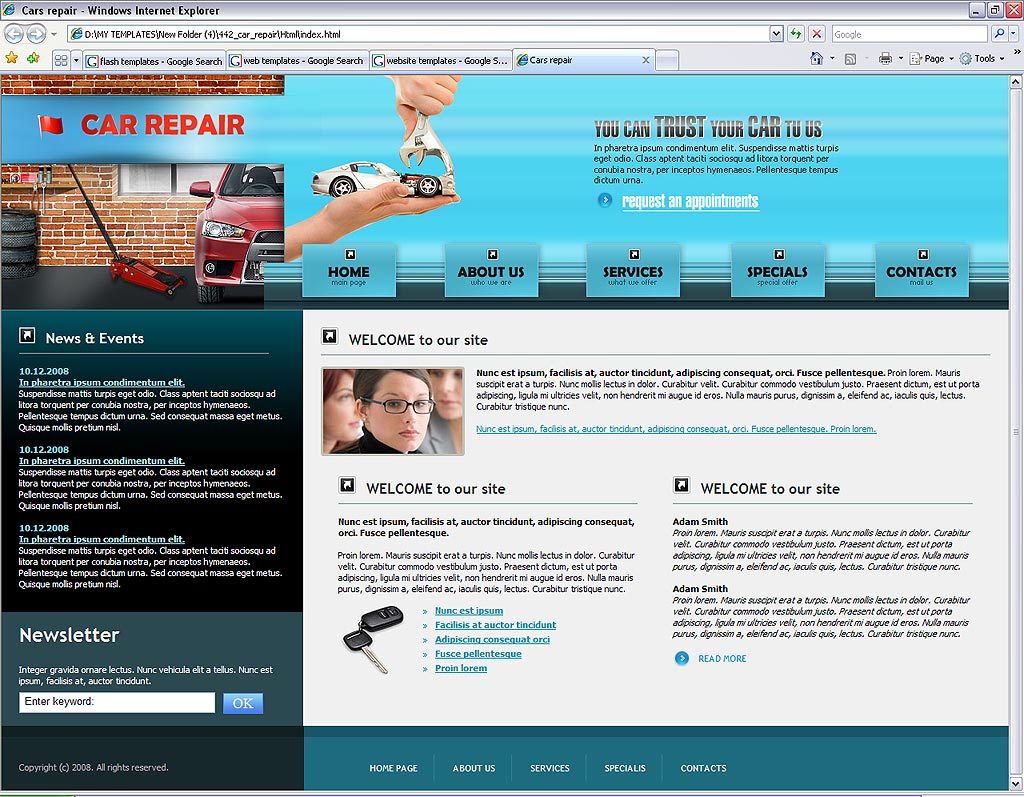1024x797 pixels.
Task: Open the Favorites Center star icon
Action: [12, 59]
